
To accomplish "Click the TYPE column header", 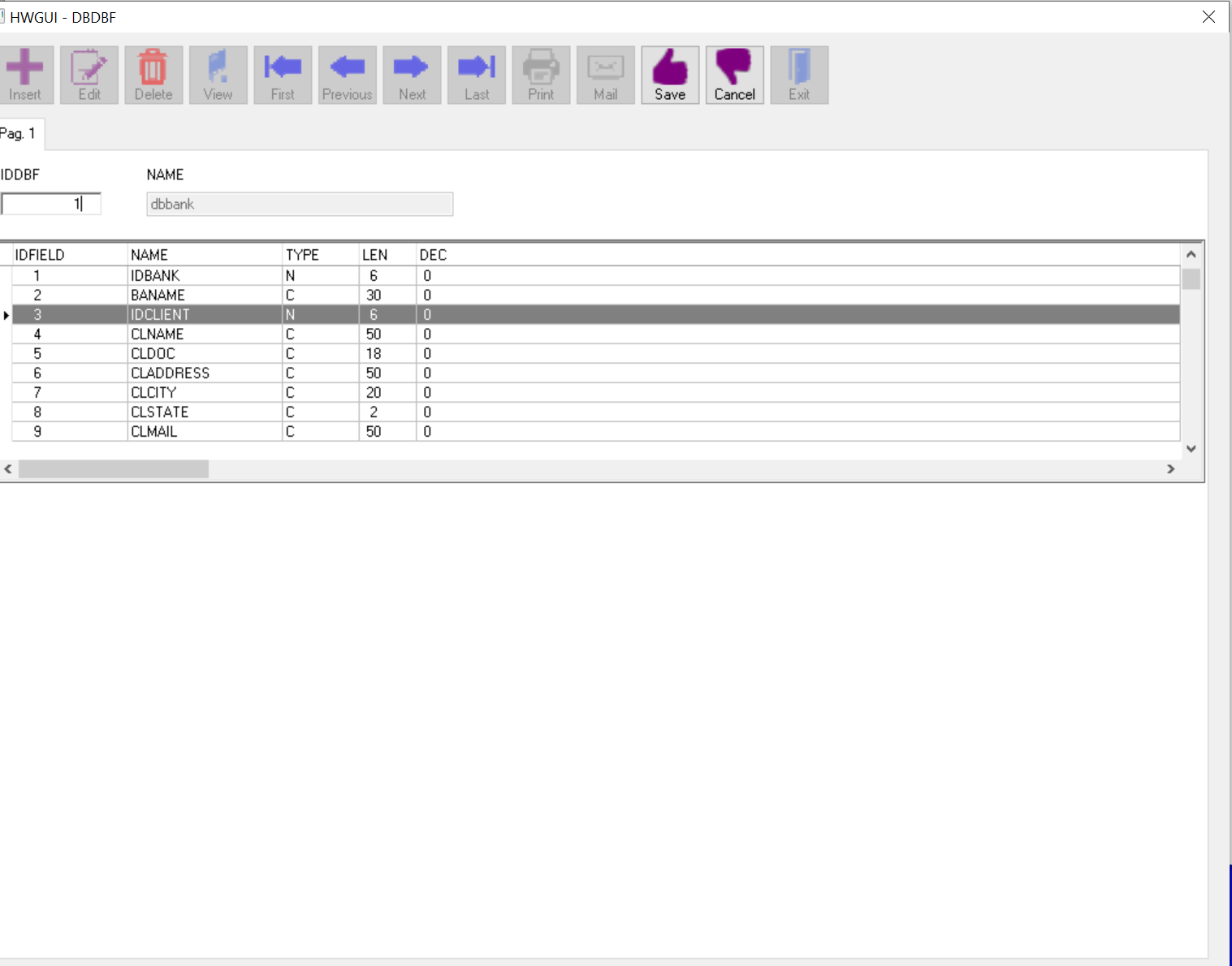I will tap(321, 255).
